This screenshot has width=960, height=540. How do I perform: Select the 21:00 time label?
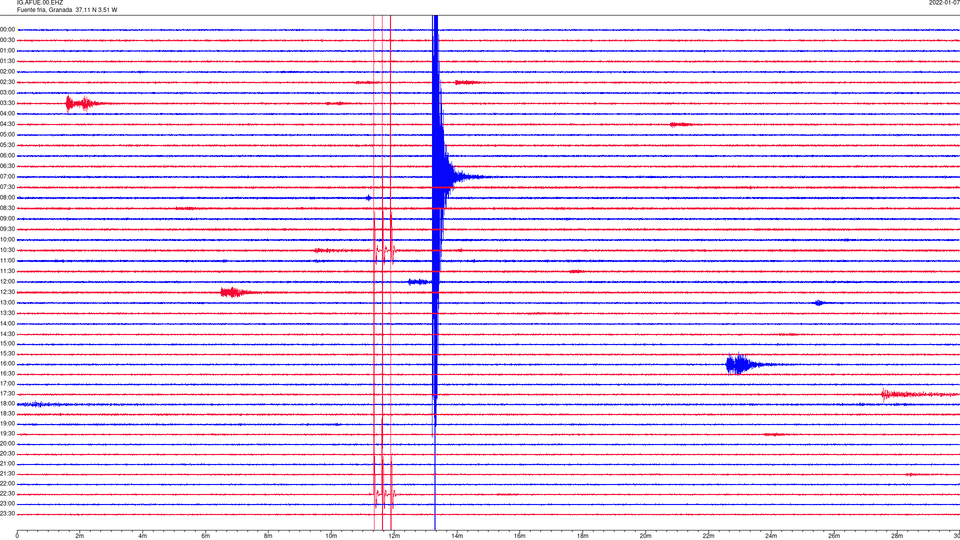tap(7, 464)
